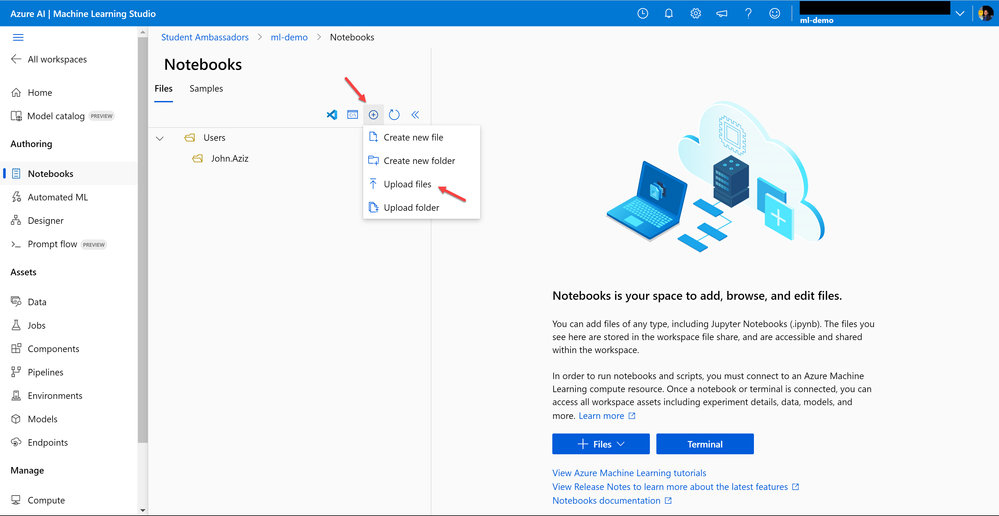The width and height of the screenshot is (999, 516).
Task: Select the Users folder
Action: pyautogui.click(x=214, y=138)
